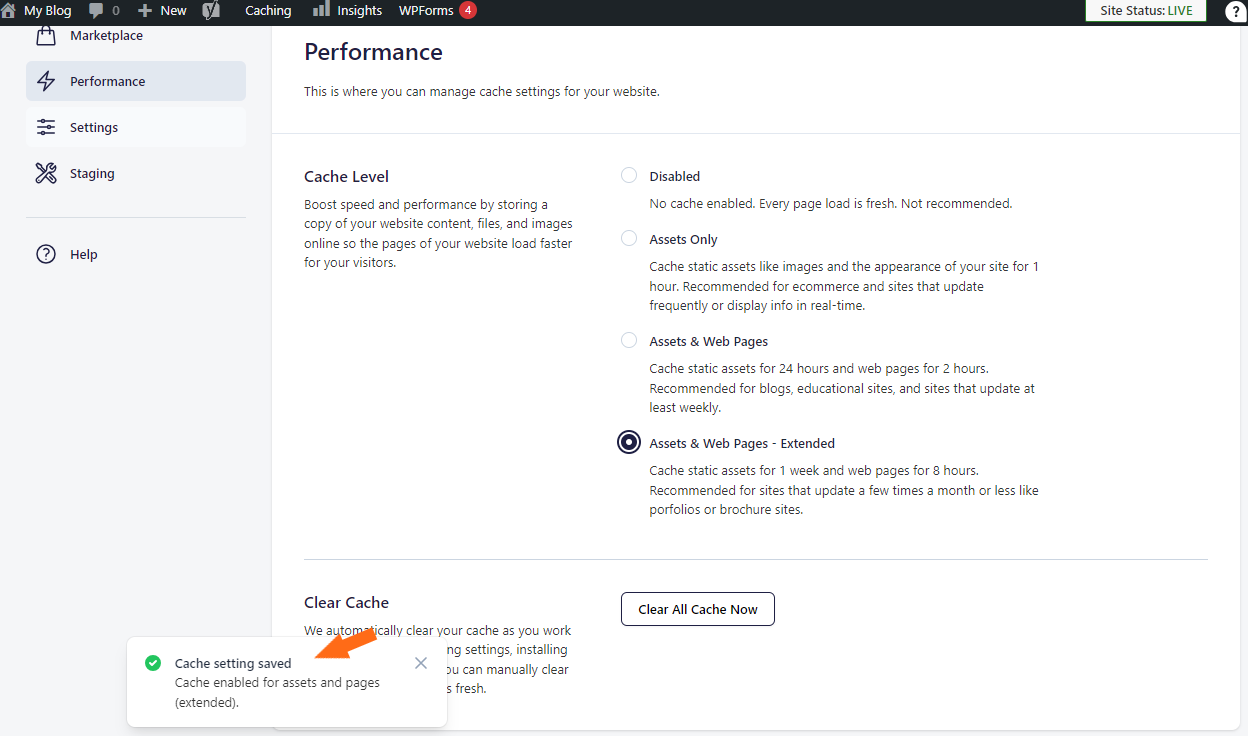
Task: Click the Yoast SEO icon in admin bar
Action: (211, 11)
